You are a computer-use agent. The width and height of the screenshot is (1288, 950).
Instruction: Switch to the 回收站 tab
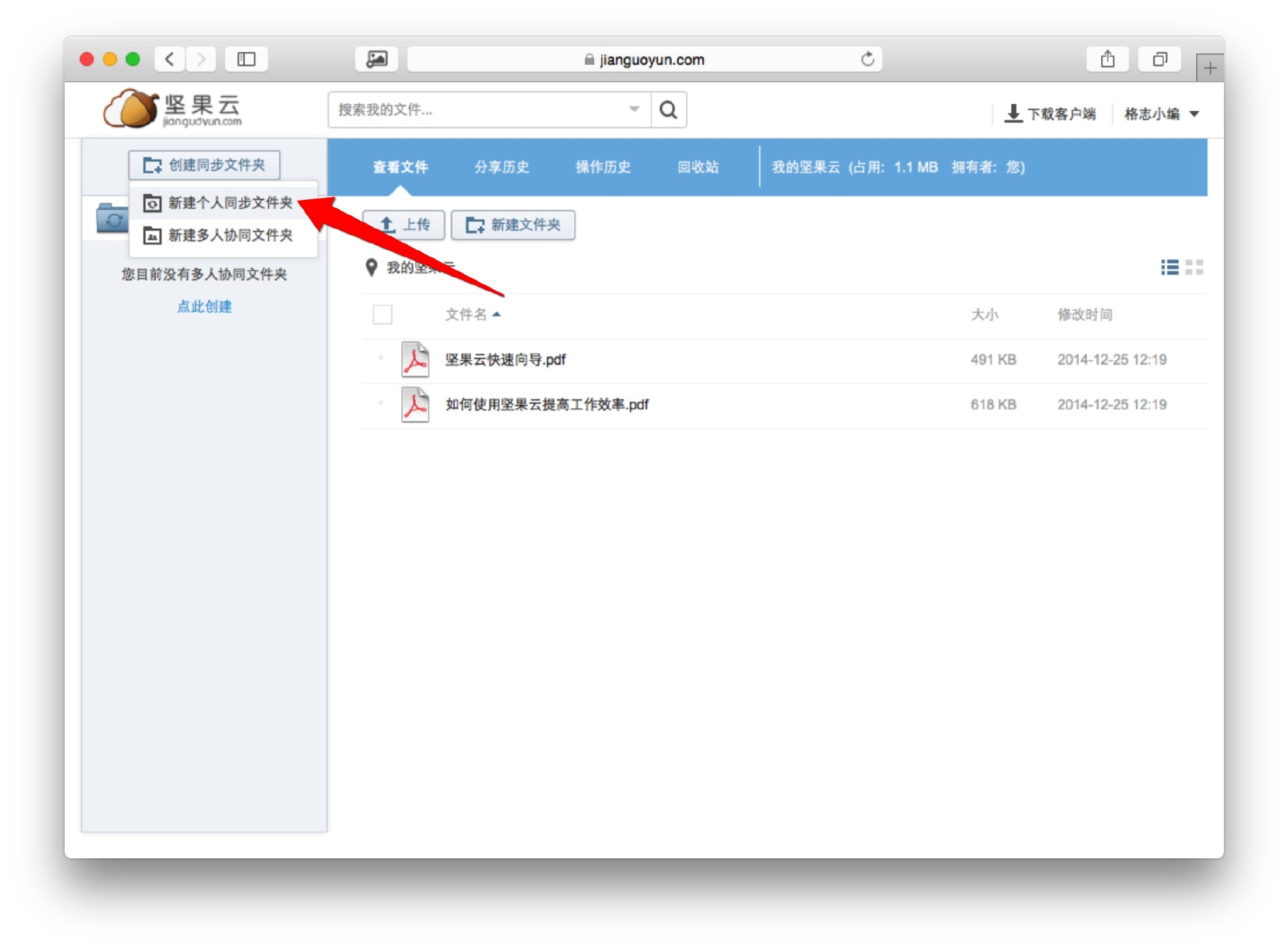click(x=697, y=167)
